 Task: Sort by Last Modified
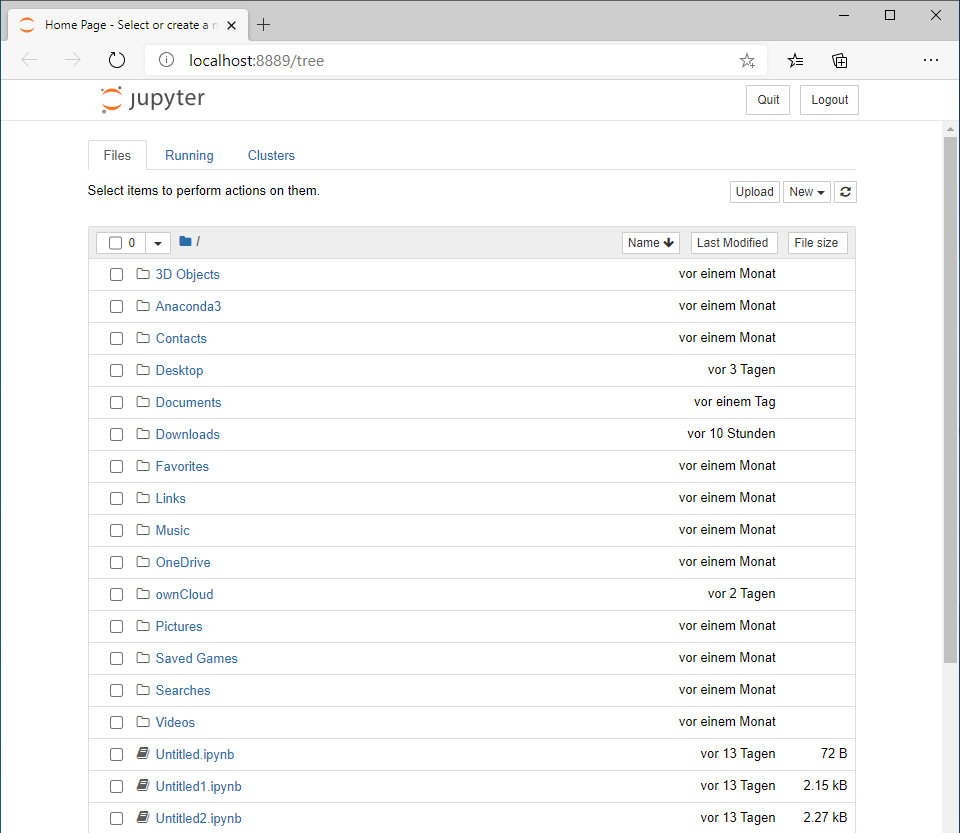(x=733, y=243)
